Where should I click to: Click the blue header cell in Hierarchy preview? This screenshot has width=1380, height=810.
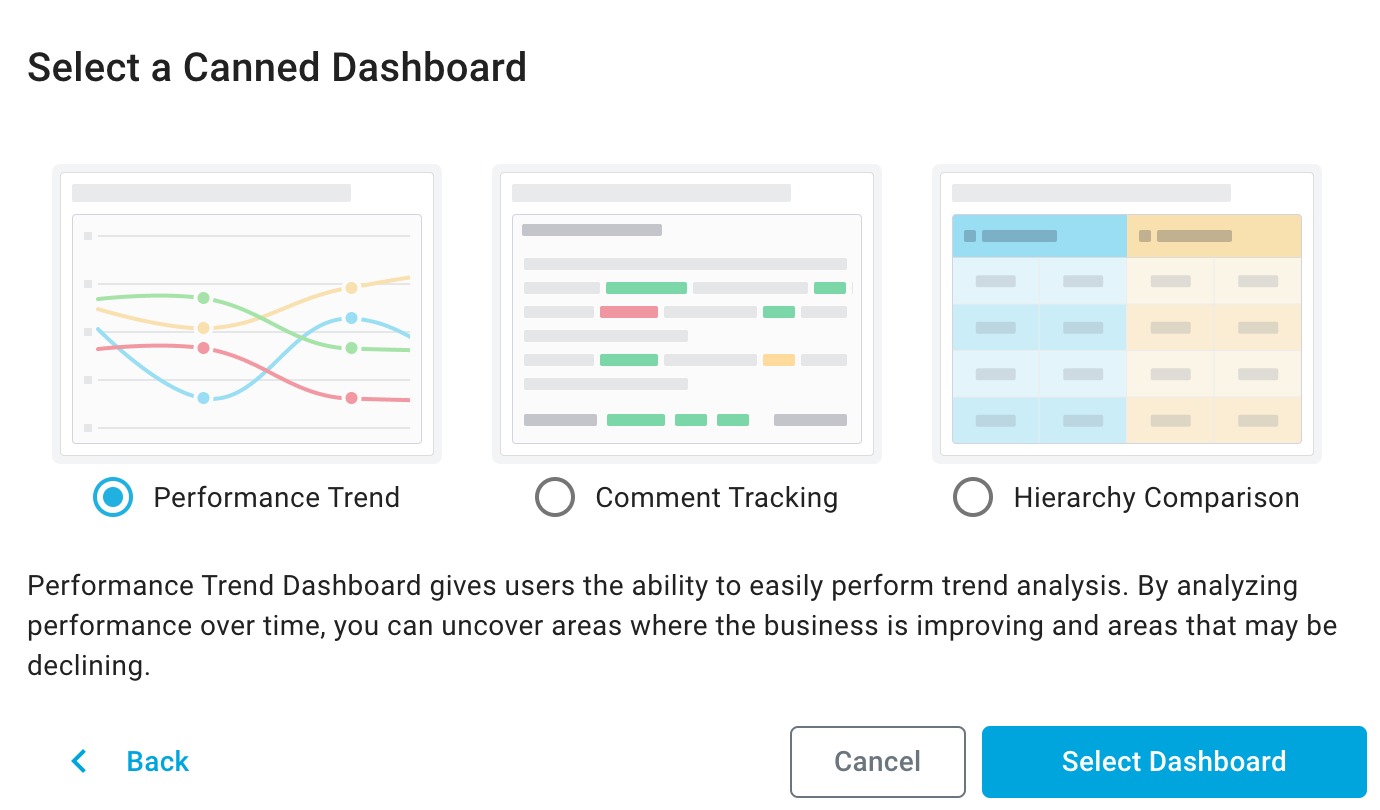pos(1039,237)
